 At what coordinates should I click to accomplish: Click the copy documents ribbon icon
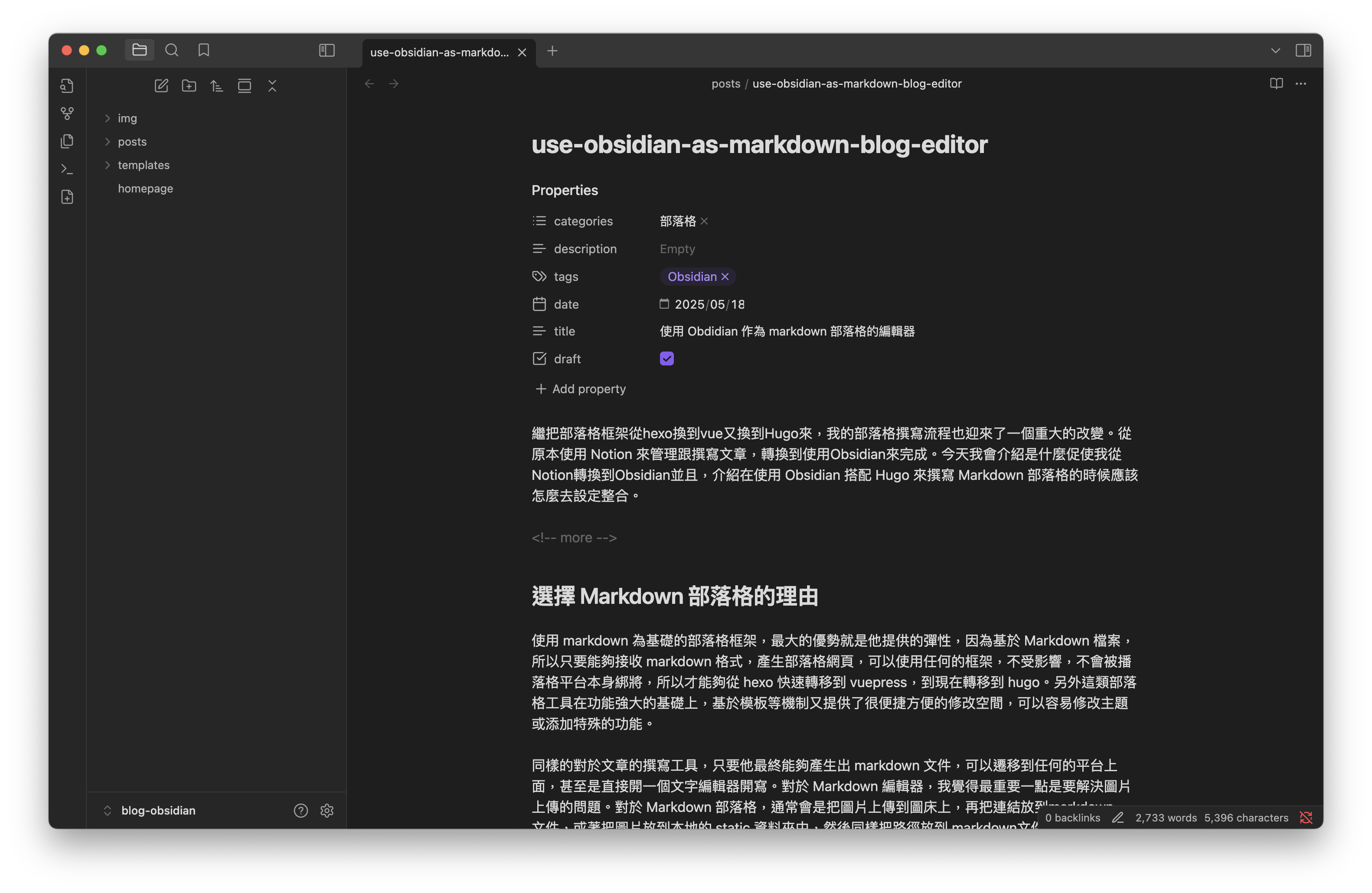[68, 141]
